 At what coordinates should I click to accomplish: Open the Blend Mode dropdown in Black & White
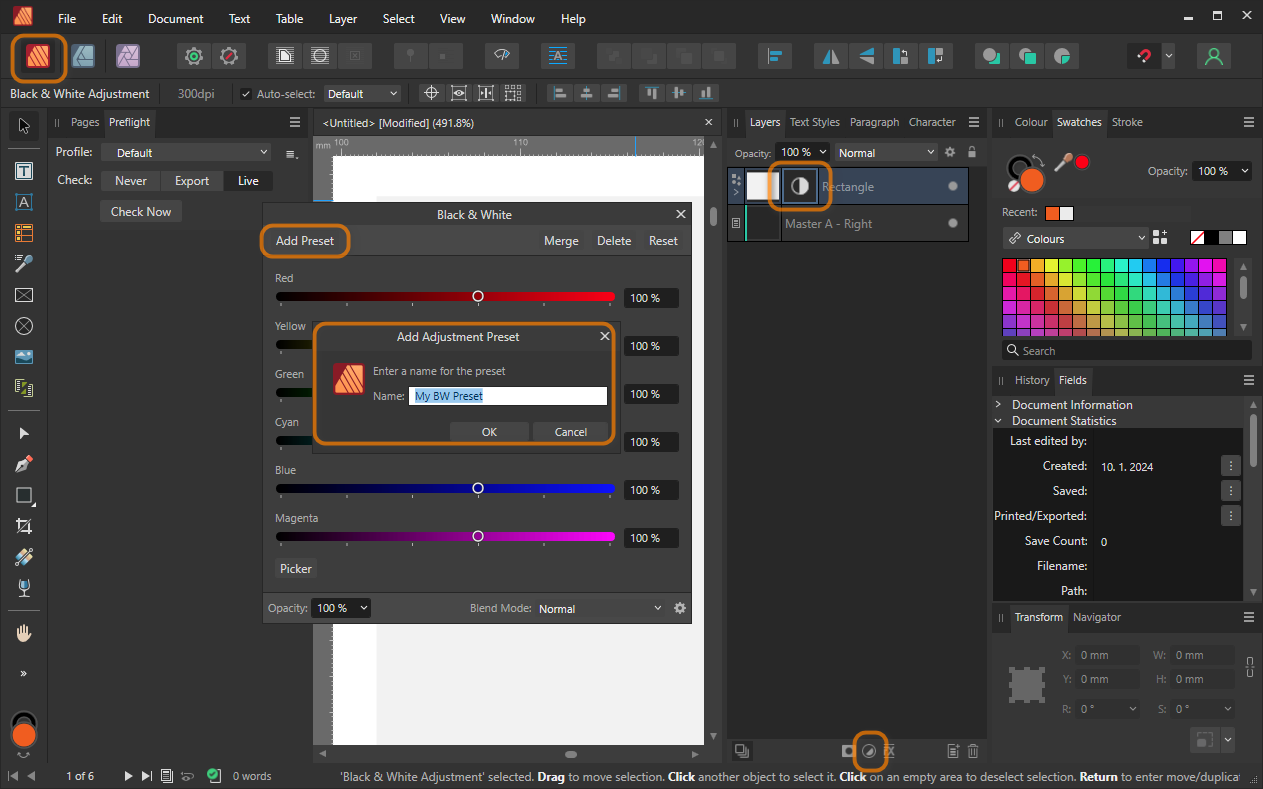(x=599, y=608)
